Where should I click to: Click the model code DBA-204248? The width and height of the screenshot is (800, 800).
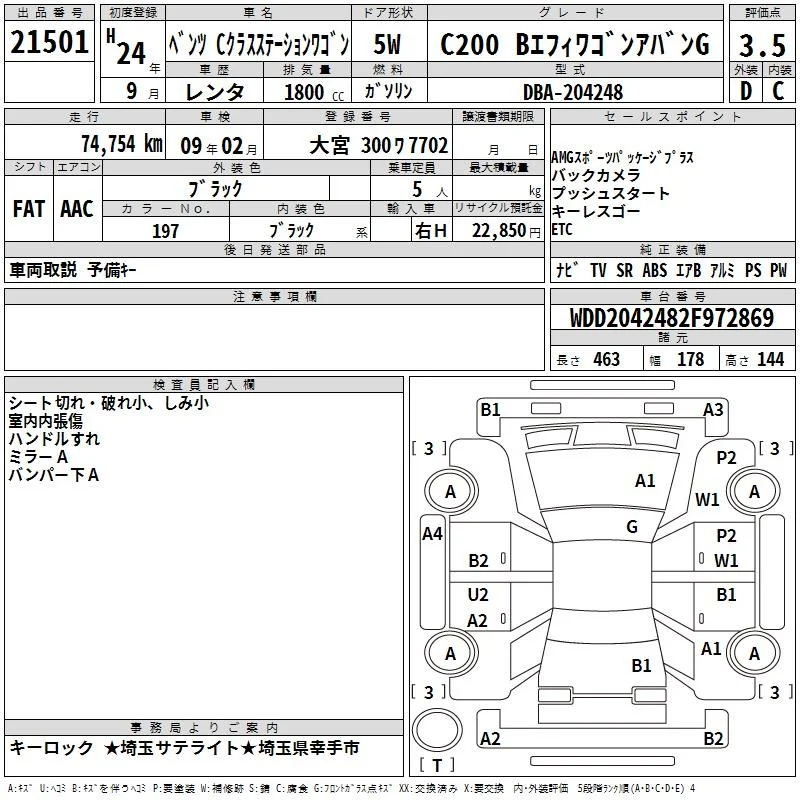[x=573, y=92]
